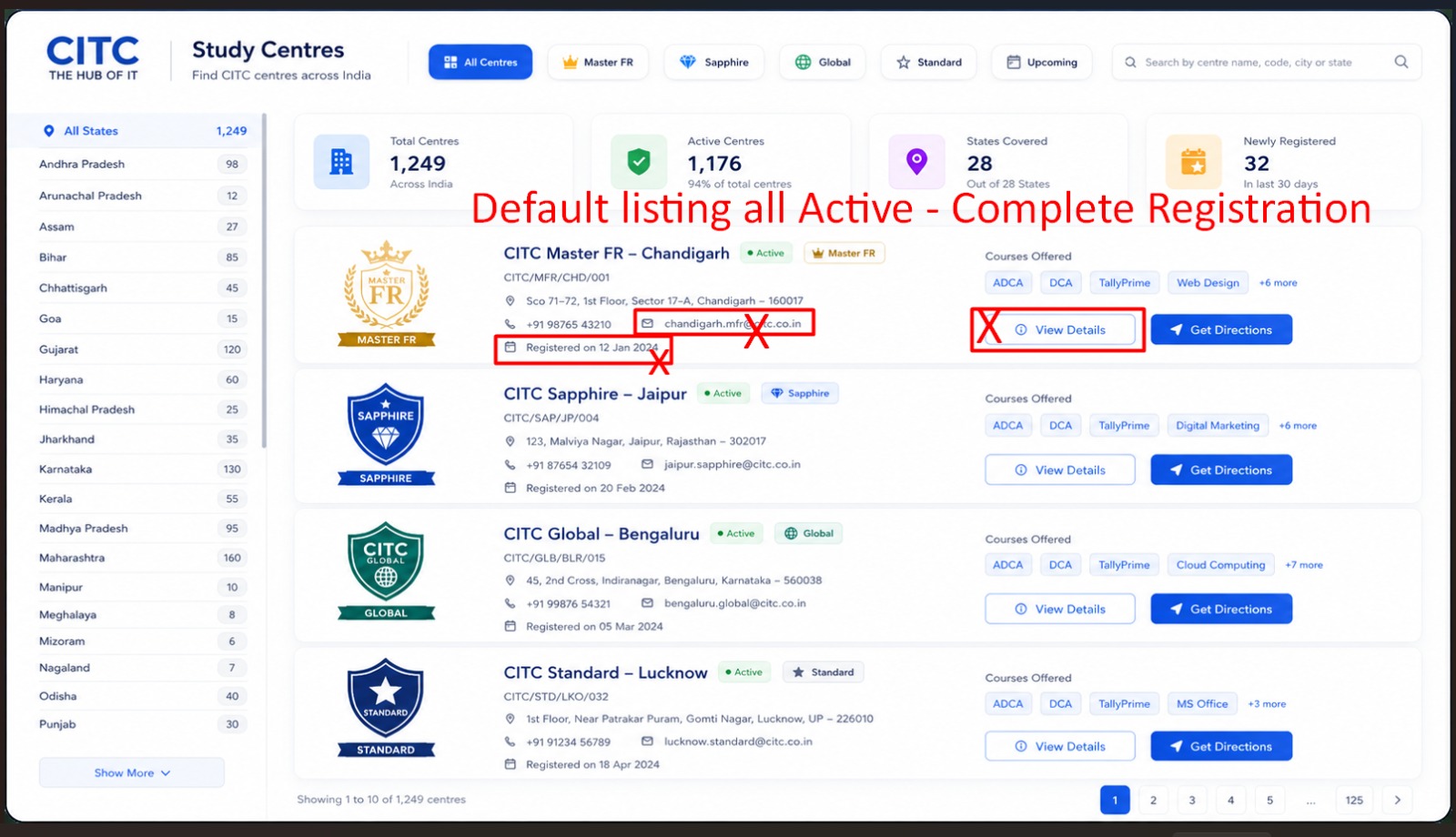1456x837 pixels.
Task: Click the CITC logo in the header
Action: tap(93, 58)
